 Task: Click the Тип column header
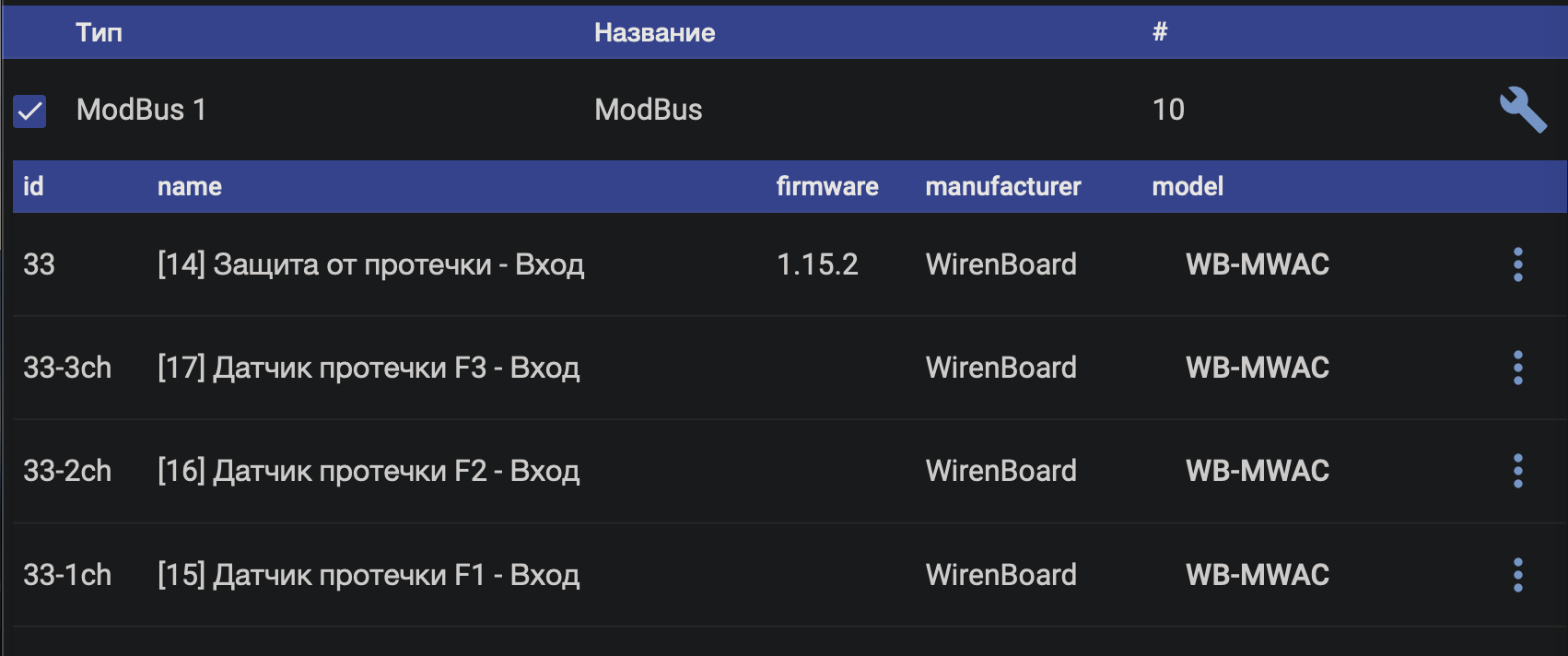[99, 32]
